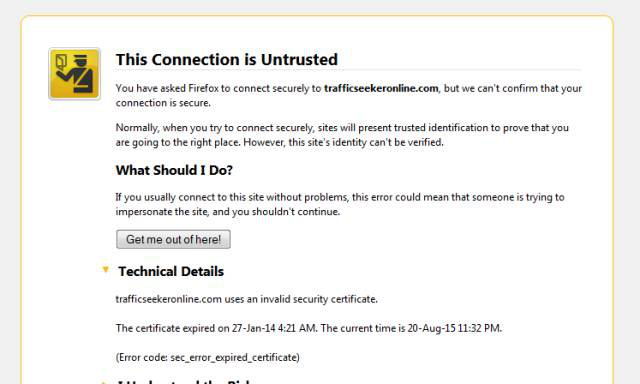
Task: Click the Get me out of here! button
Action: pyautogui.click(x=173, y=239)
